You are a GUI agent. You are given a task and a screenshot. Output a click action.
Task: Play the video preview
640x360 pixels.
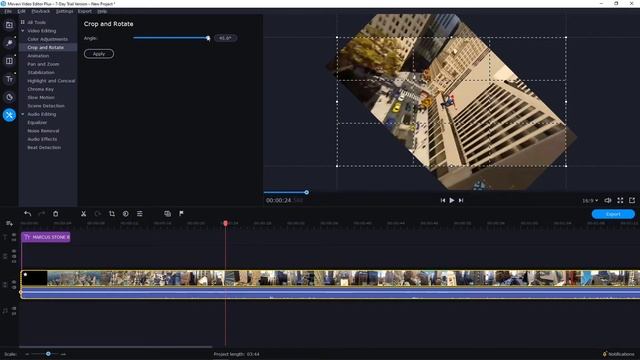pyautogui.click(x=452, y=200)
